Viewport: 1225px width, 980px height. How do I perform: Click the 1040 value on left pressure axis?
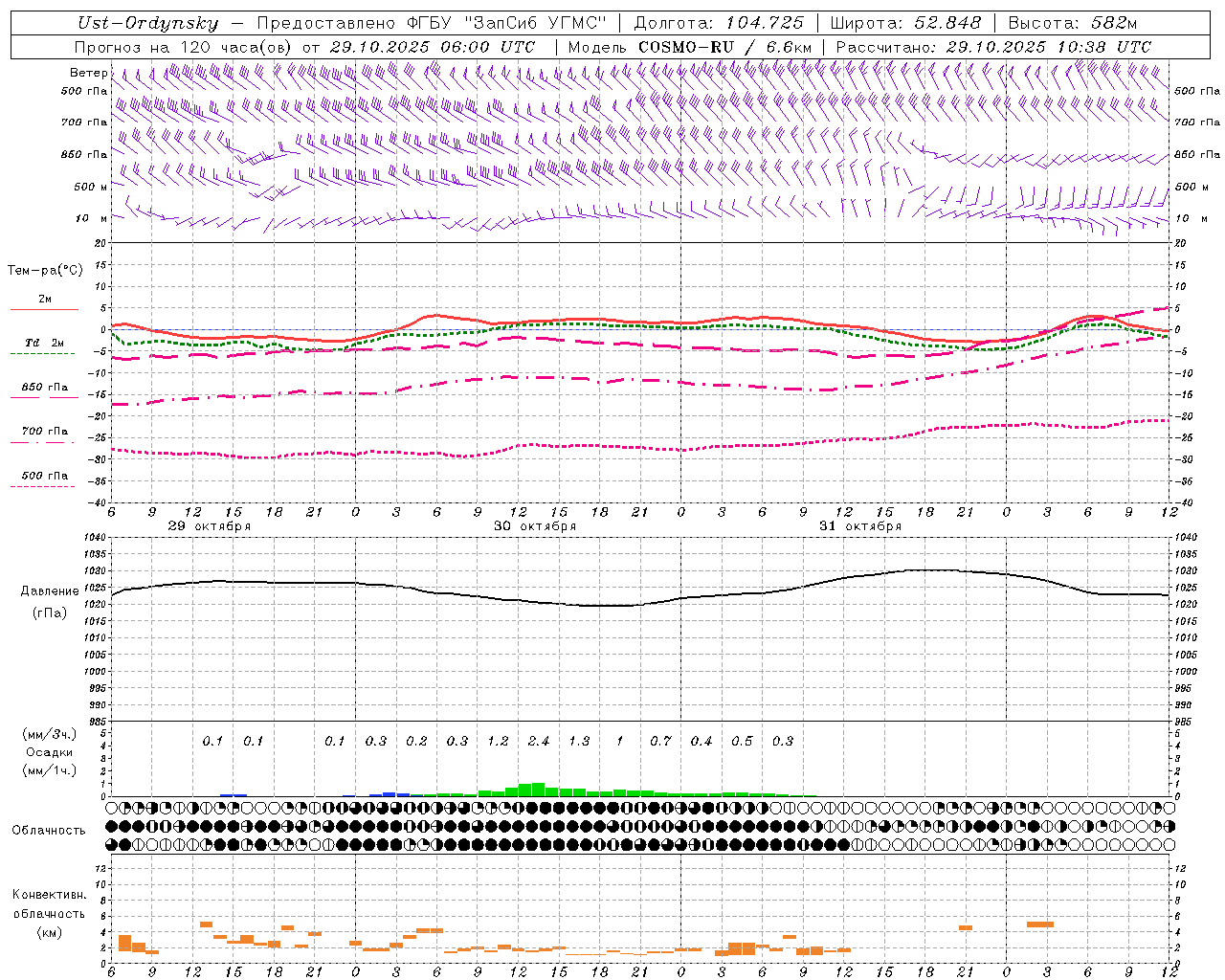click(x=95, y=538)
